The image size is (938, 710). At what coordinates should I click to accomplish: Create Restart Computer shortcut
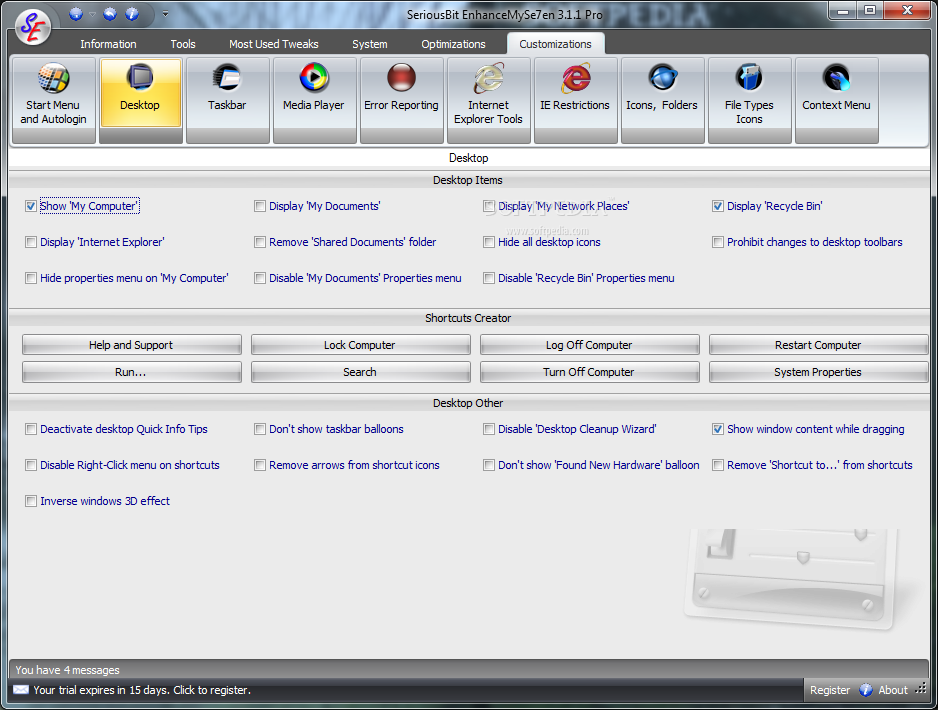pos(818,345)
